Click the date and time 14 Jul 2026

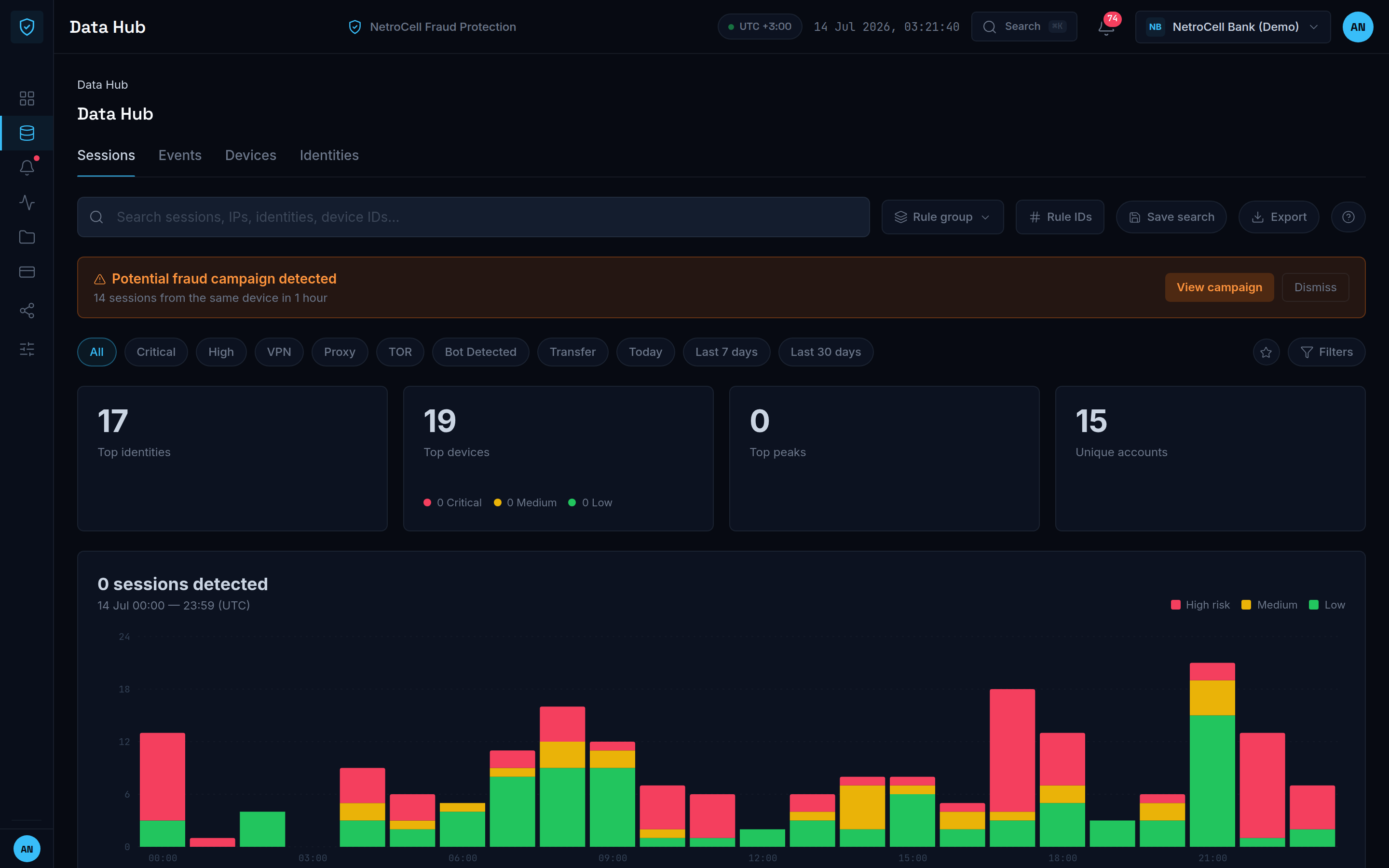click(x=886, y=27)
